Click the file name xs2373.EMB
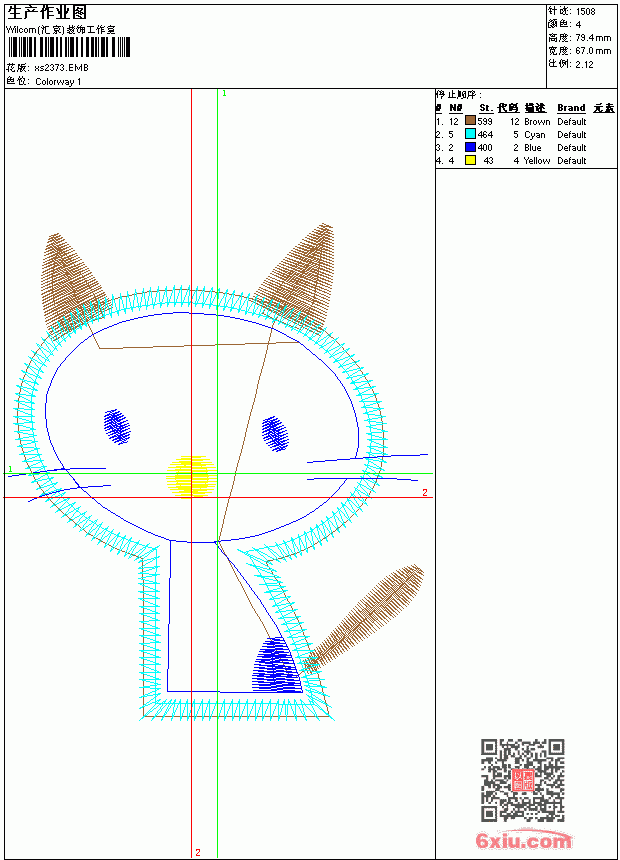Screen dimensions: 620x860 pyautogui.click(x=61, y=68)
